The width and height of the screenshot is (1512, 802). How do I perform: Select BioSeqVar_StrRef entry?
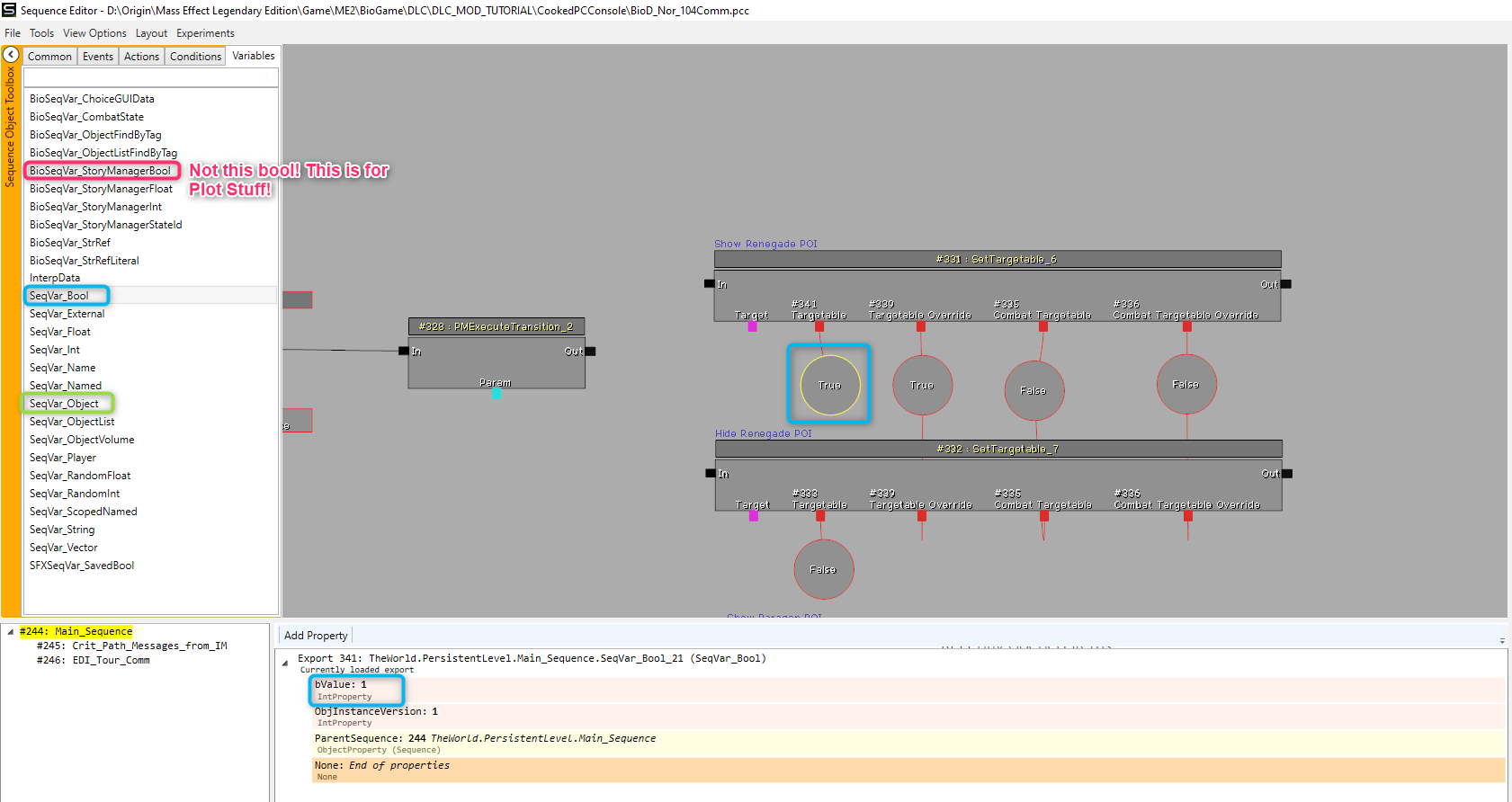[70, 243]
